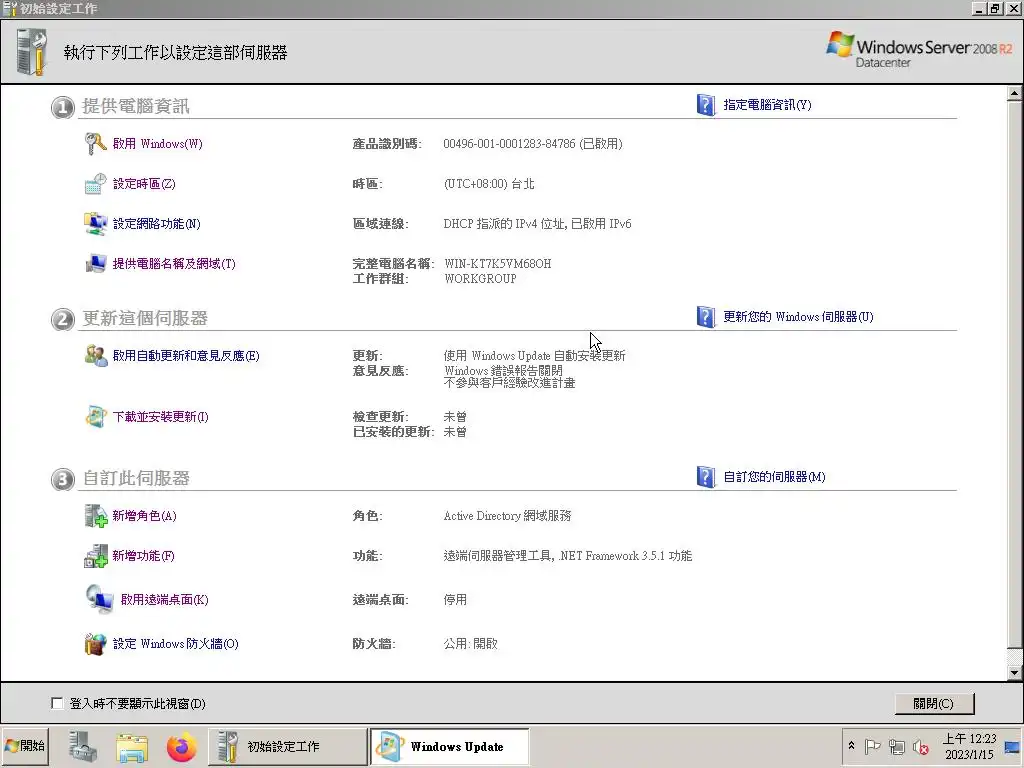The height and width of the screenshot is (768, 1024).
Task: Launch Firefox from the taskbar
Action: [181, 747]
